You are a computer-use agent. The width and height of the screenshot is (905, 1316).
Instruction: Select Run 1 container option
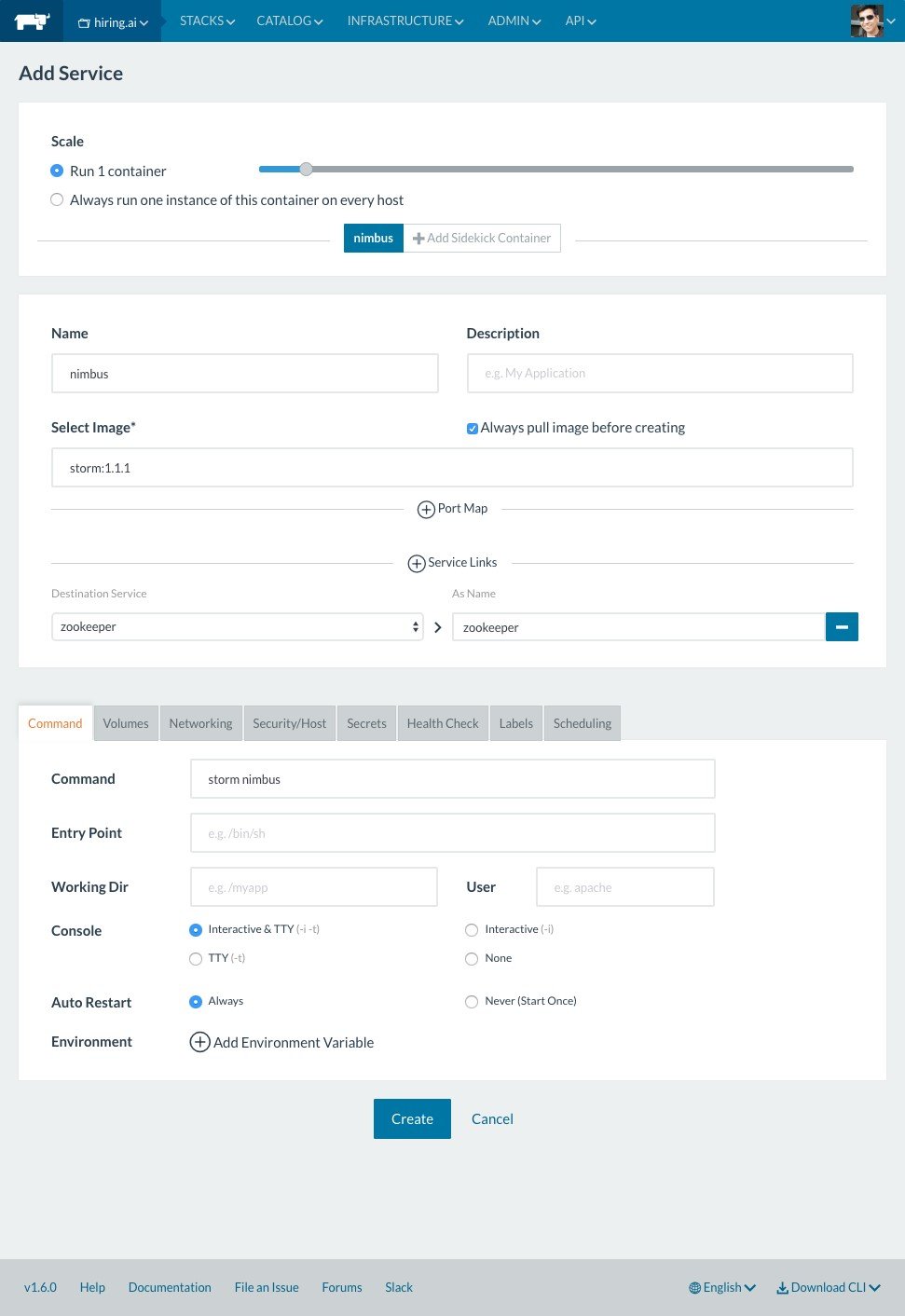coord(57,171)
